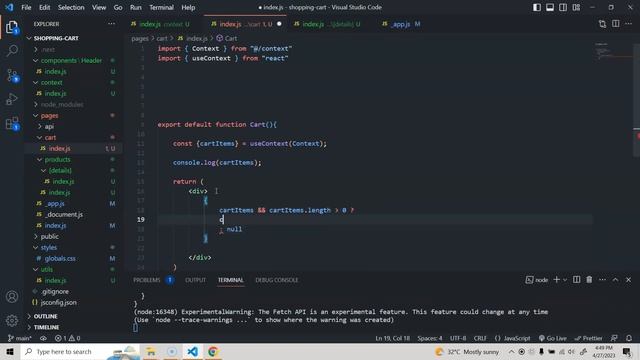Collapse the products folder
640x360 pixels.
[x=58, y=160]
